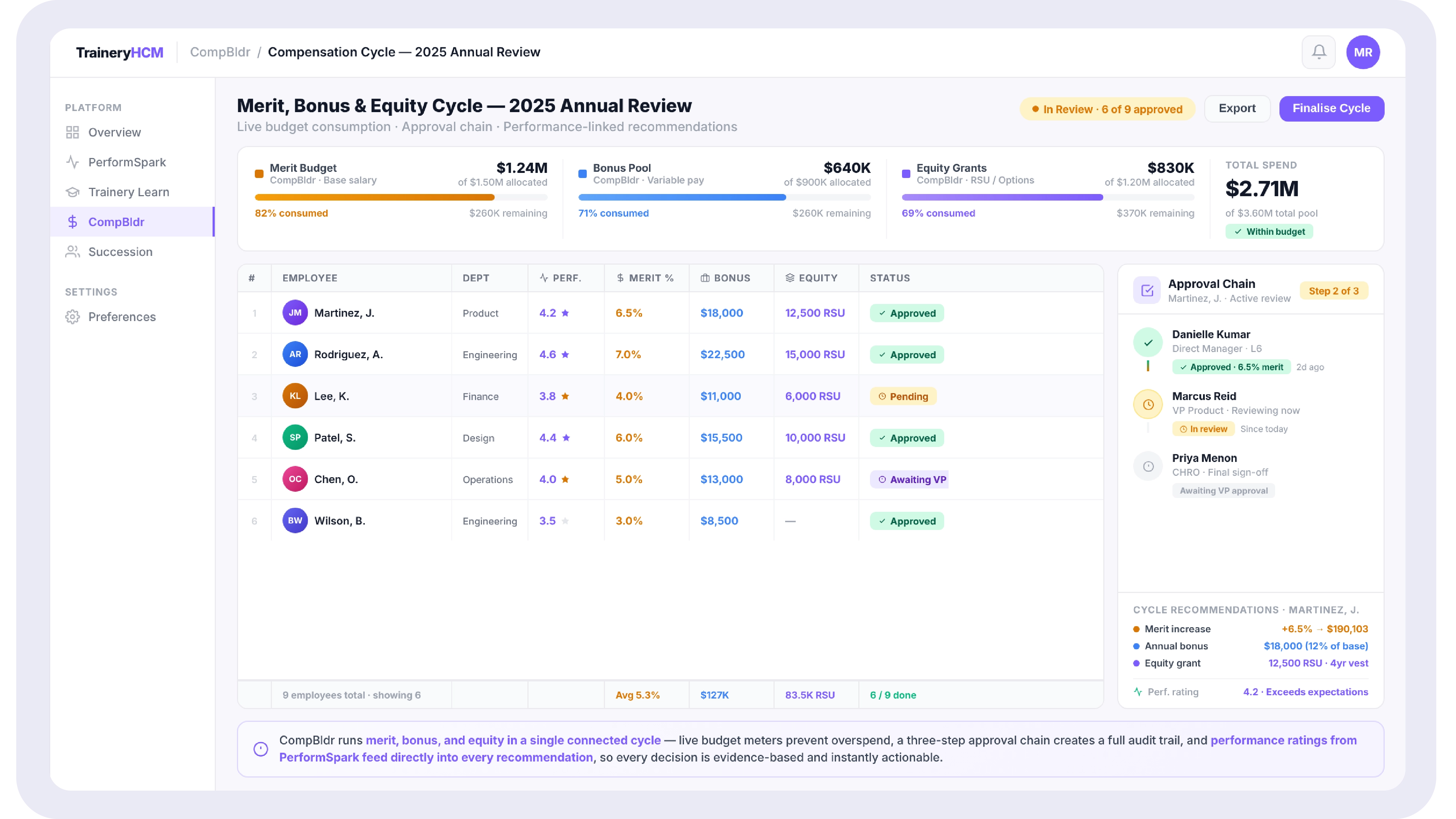
Task: Click the In Review · 6 of 9 approved badge
Action: 1107,109
